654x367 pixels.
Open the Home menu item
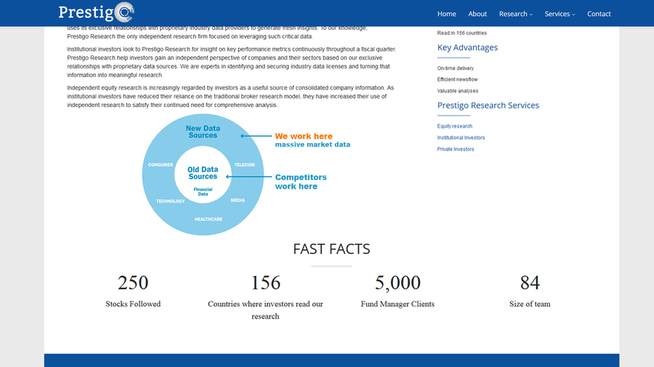[x=446, y=14]
